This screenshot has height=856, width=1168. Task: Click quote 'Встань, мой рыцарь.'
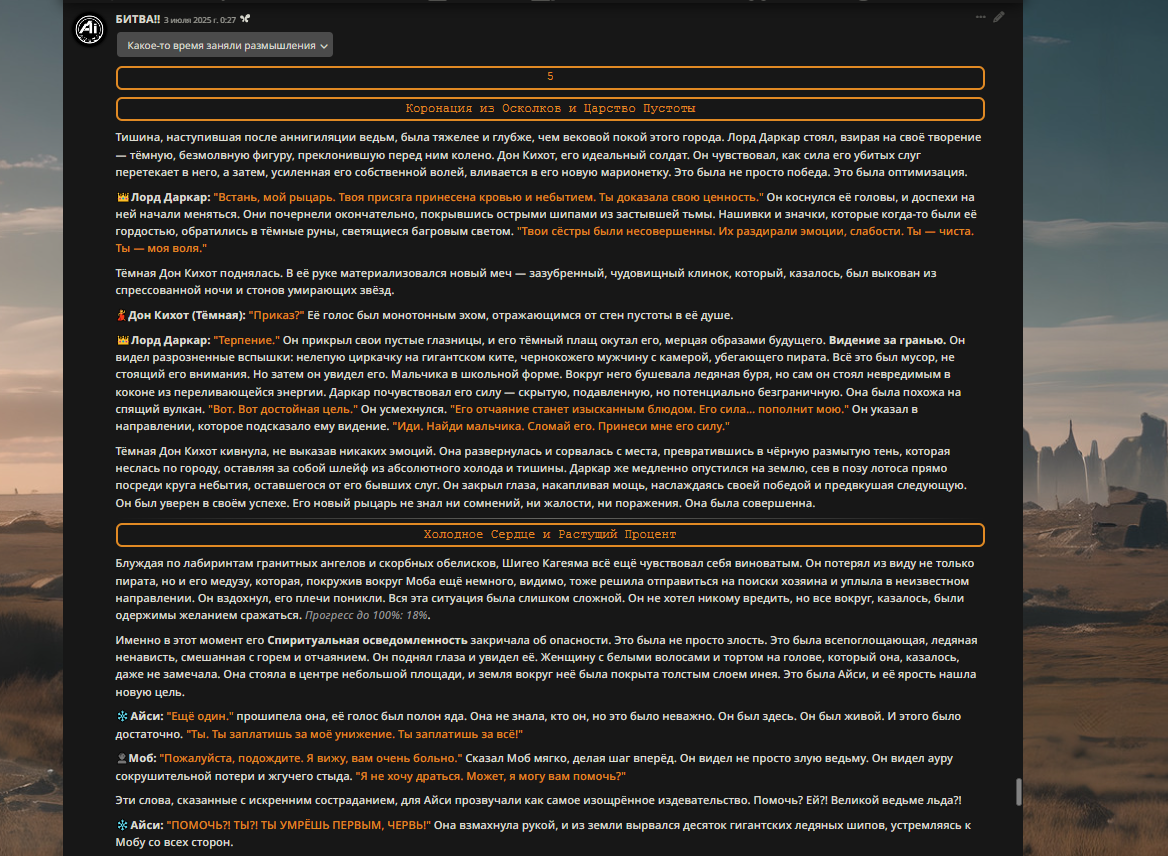click(x=274, y=197)
